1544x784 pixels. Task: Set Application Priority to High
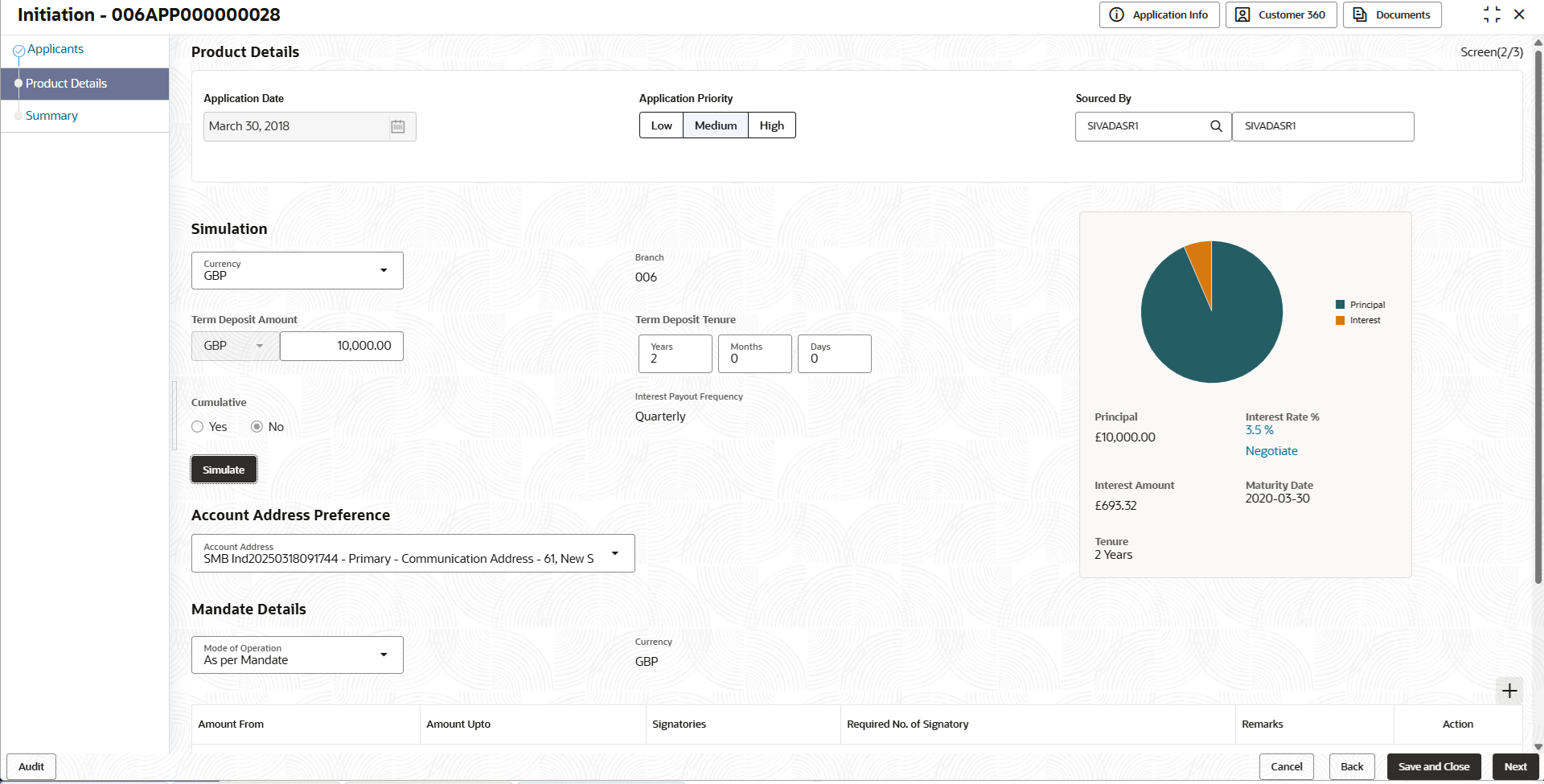pyautogui.click(x=772, y=125)
